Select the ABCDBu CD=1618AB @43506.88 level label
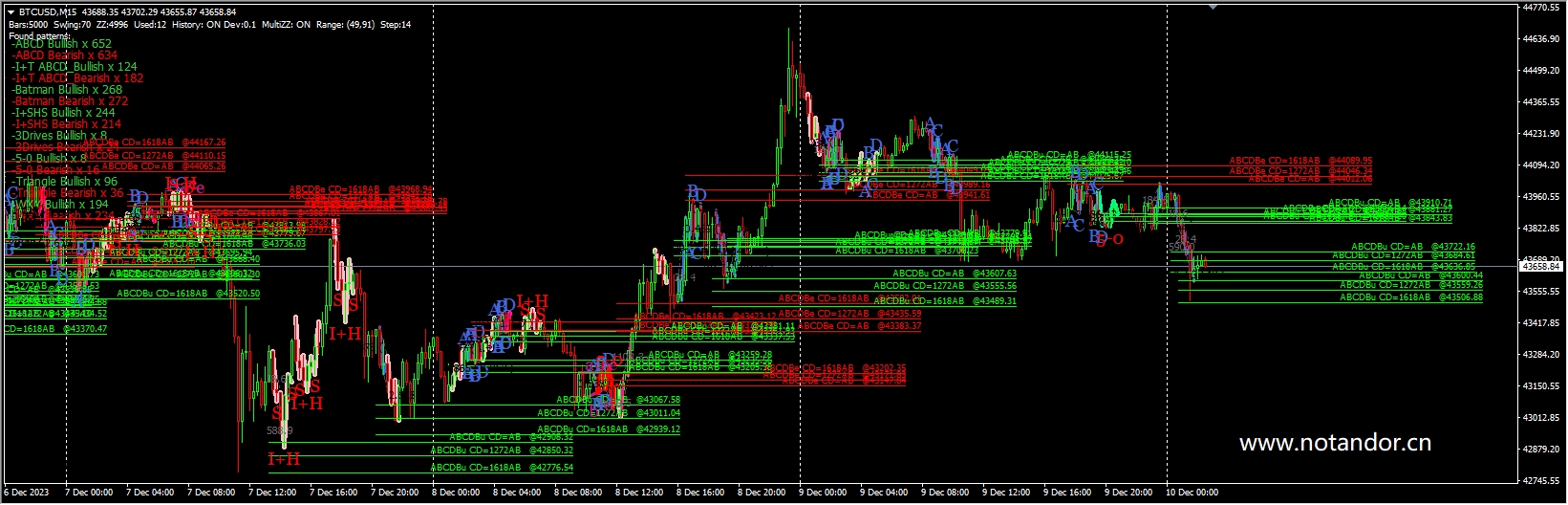Viewport: 1568px width, 505px height. click(x=1411, y=297)
